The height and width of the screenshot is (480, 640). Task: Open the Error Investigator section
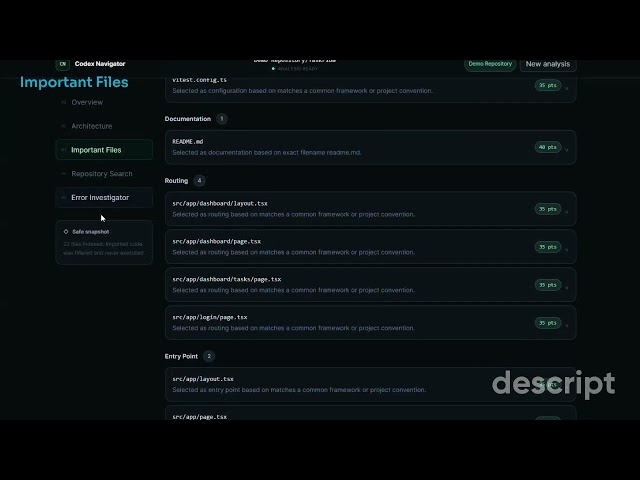click(x=104, y=198)
